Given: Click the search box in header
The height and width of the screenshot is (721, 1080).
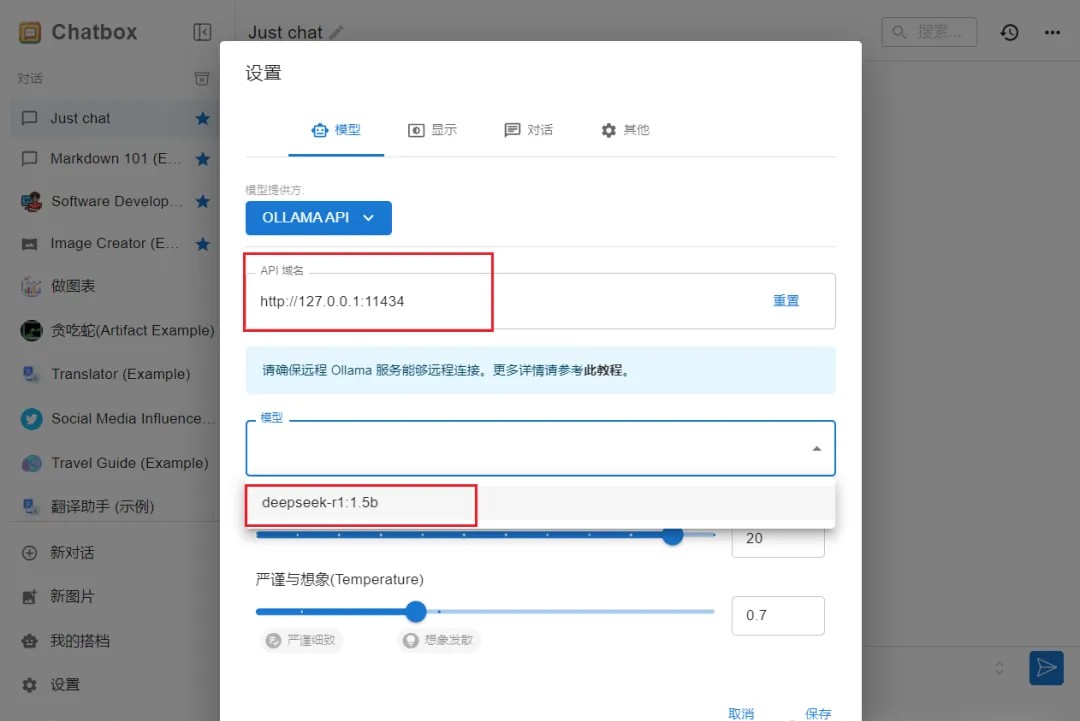Looking at the screenshot, I should tap(928, 32).
